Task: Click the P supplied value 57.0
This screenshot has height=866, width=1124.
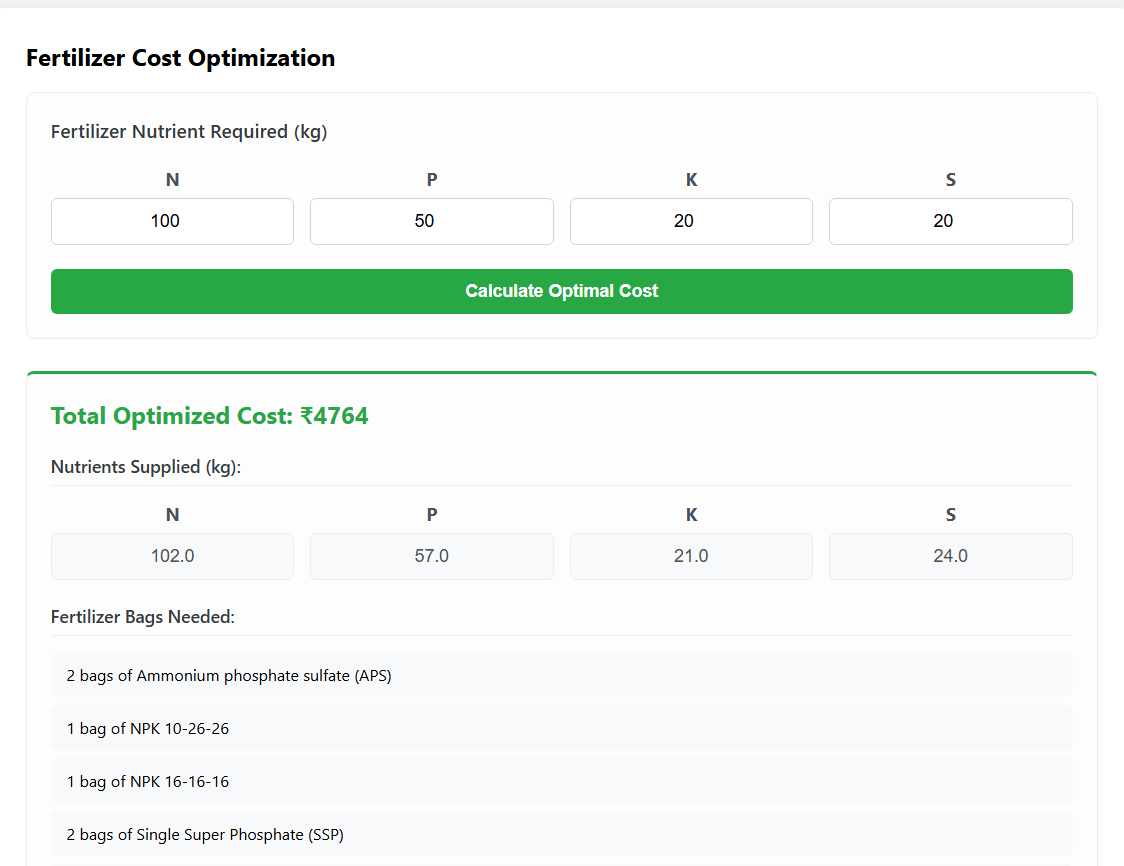Action: [x=431, y=556]
